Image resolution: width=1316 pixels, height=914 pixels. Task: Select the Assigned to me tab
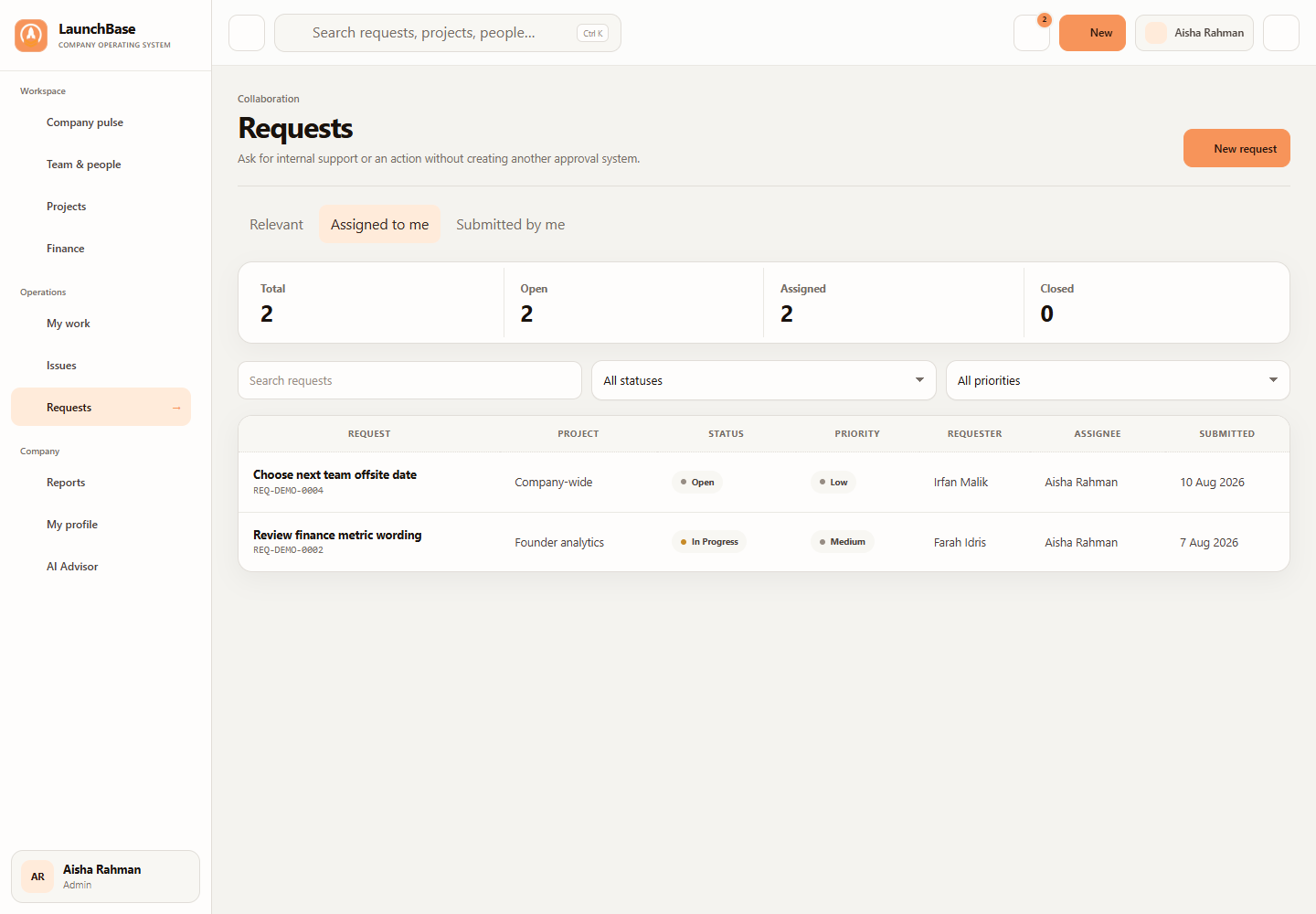click(379, 225)
